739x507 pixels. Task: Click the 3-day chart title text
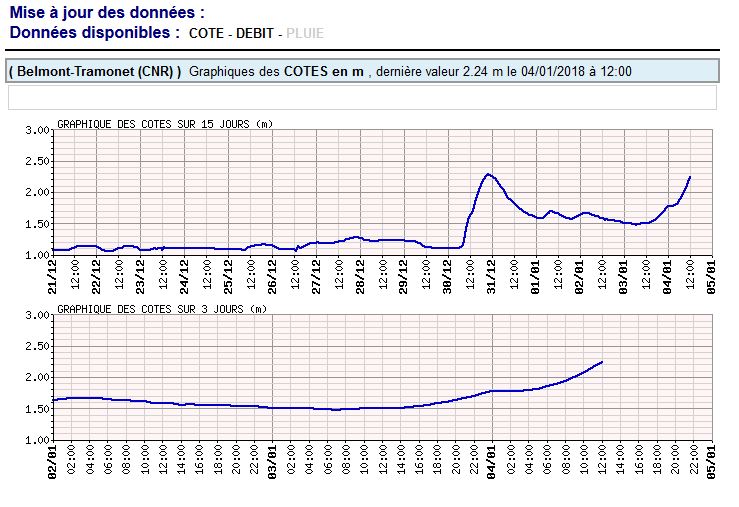click(x=162, y=309)
